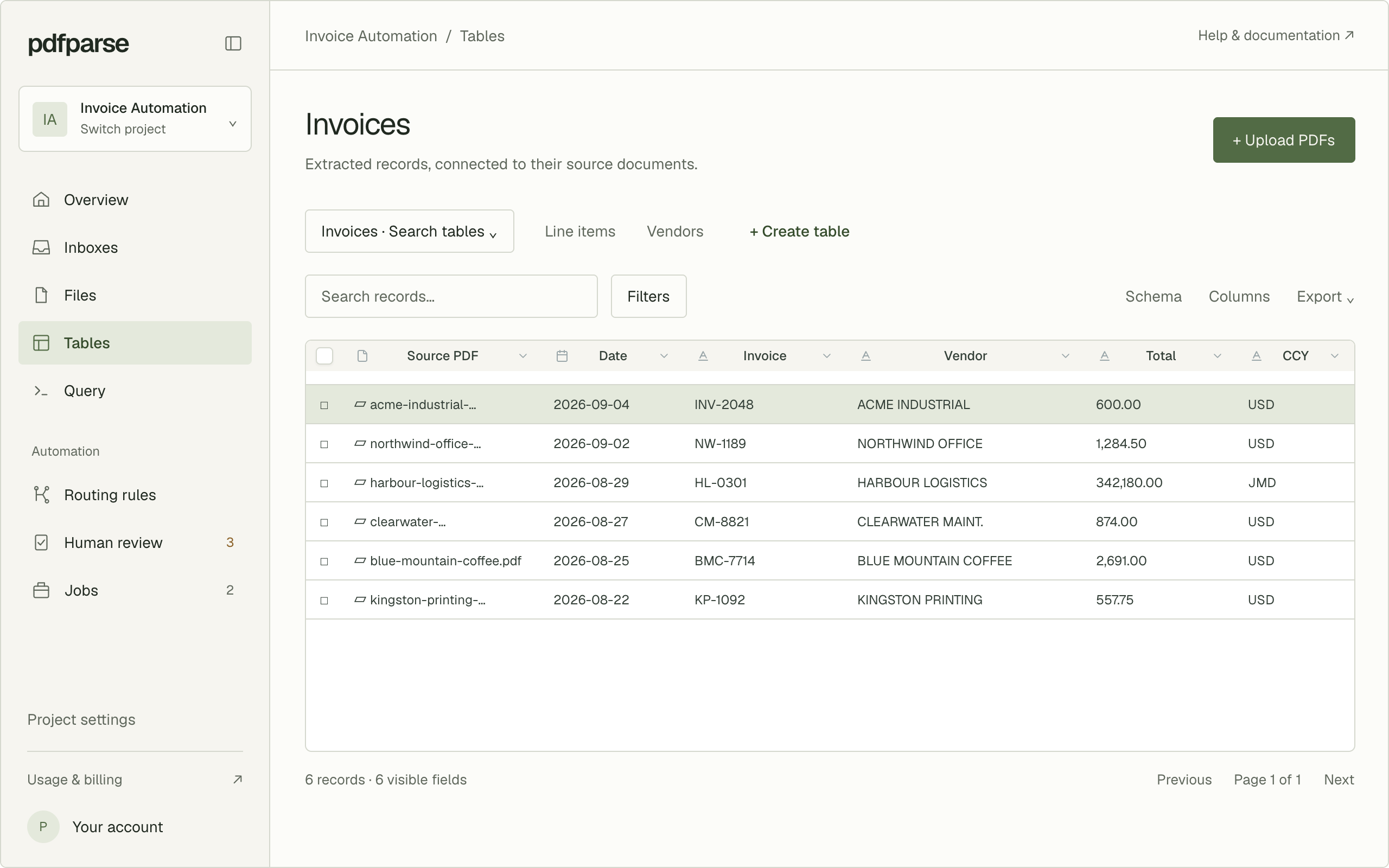
Task: Click the Overview home icon
Action: point(41,200)
